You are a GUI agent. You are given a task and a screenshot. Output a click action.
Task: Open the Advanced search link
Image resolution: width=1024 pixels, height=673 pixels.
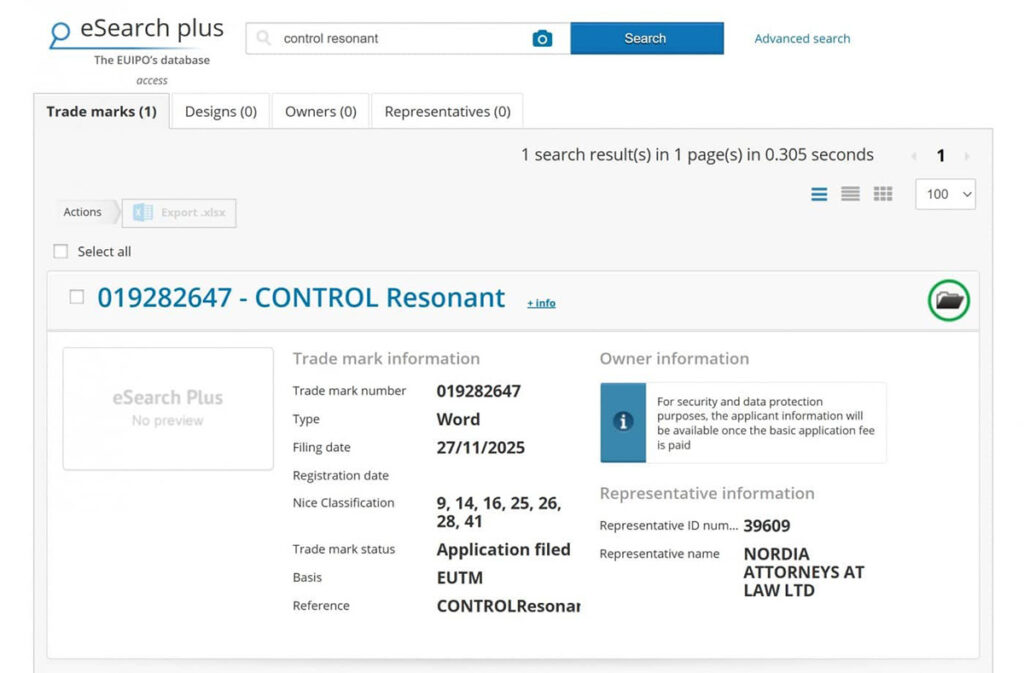coord(802,39)
